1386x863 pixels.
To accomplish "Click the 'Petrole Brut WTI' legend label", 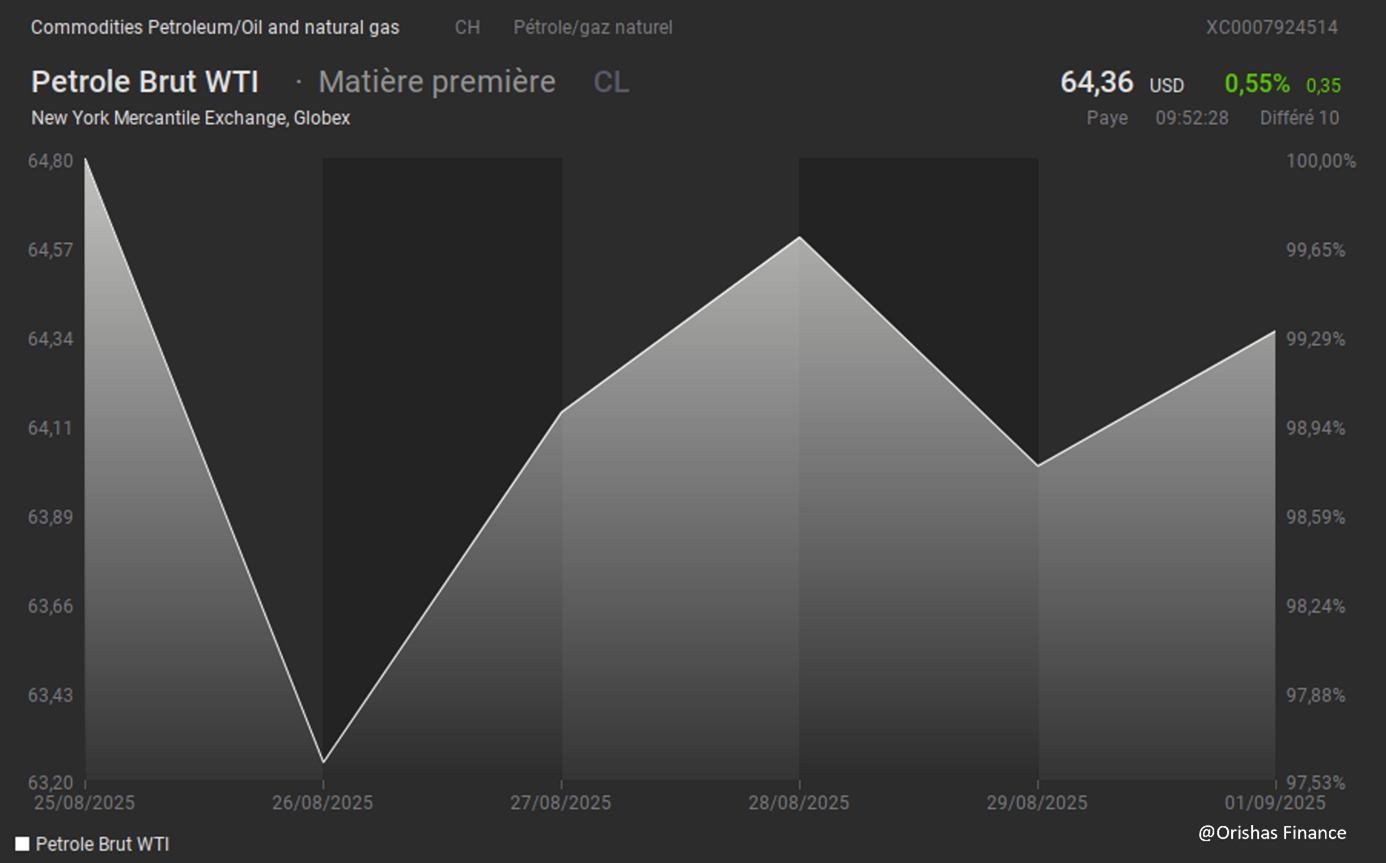I will pyautogui.click(x=102, y=844).
